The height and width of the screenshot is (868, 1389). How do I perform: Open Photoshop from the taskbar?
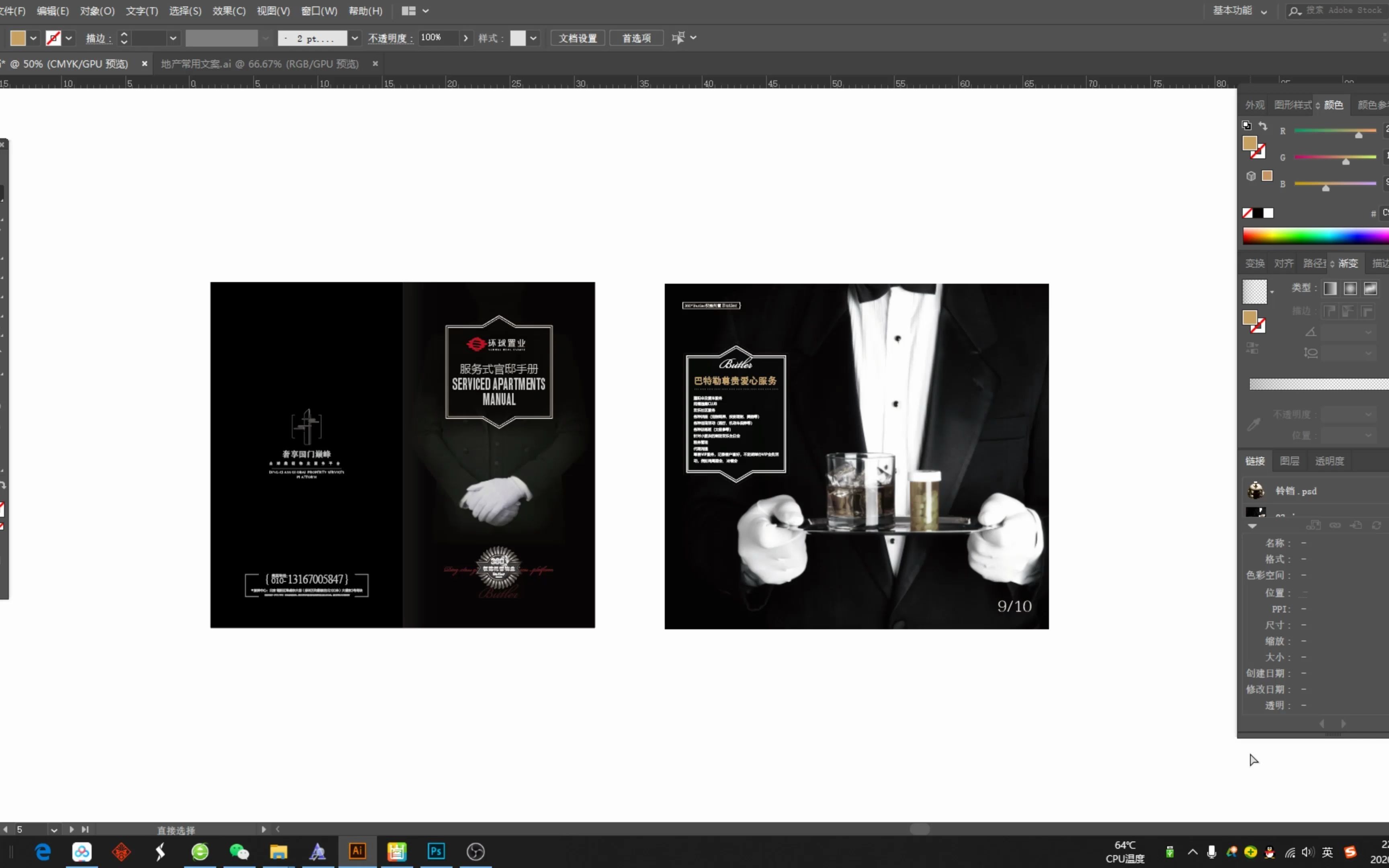pos(436,851)
